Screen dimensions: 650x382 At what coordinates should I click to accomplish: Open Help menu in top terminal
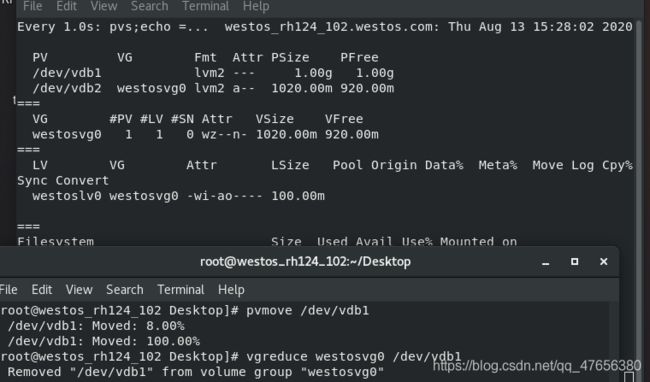pos(256,6)
